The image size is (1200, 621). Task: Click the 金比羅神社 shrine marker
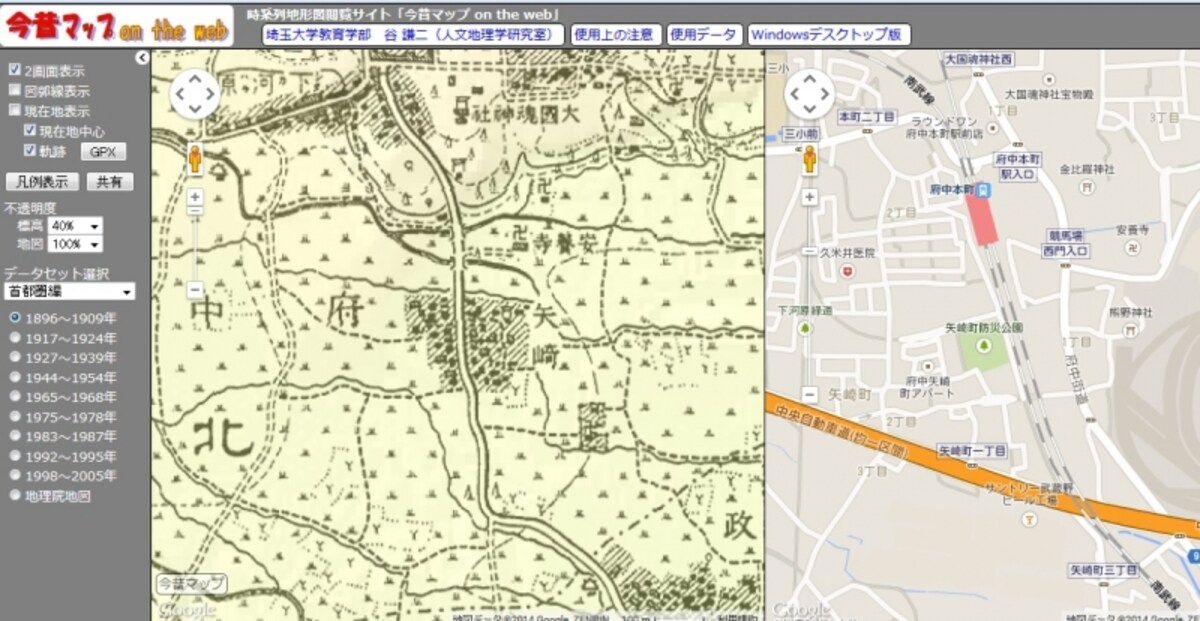(1087, 187)
